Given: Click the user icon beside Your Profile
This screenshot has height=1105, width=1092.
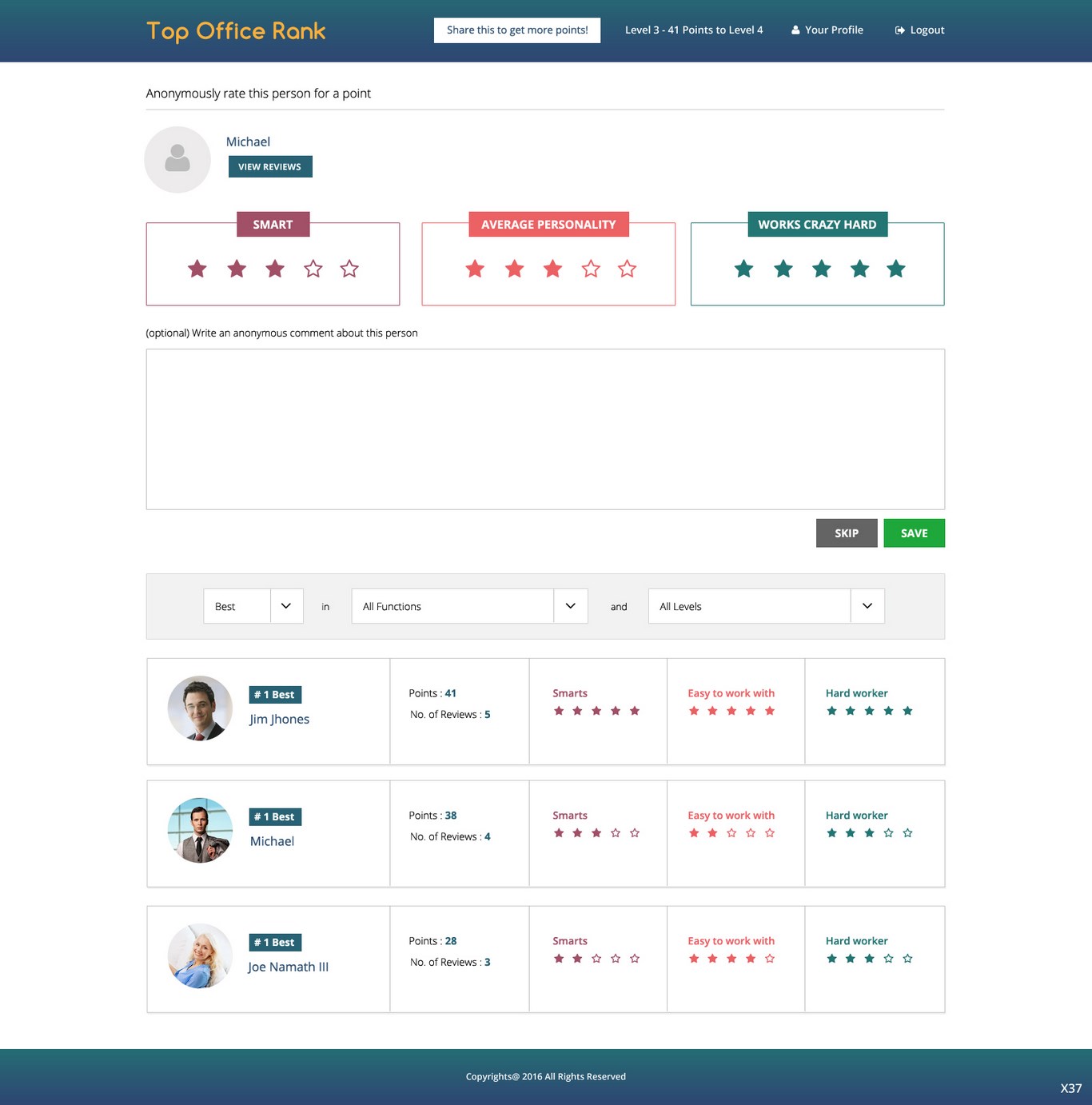Looking at the screenshot, I should click(795, 30).
